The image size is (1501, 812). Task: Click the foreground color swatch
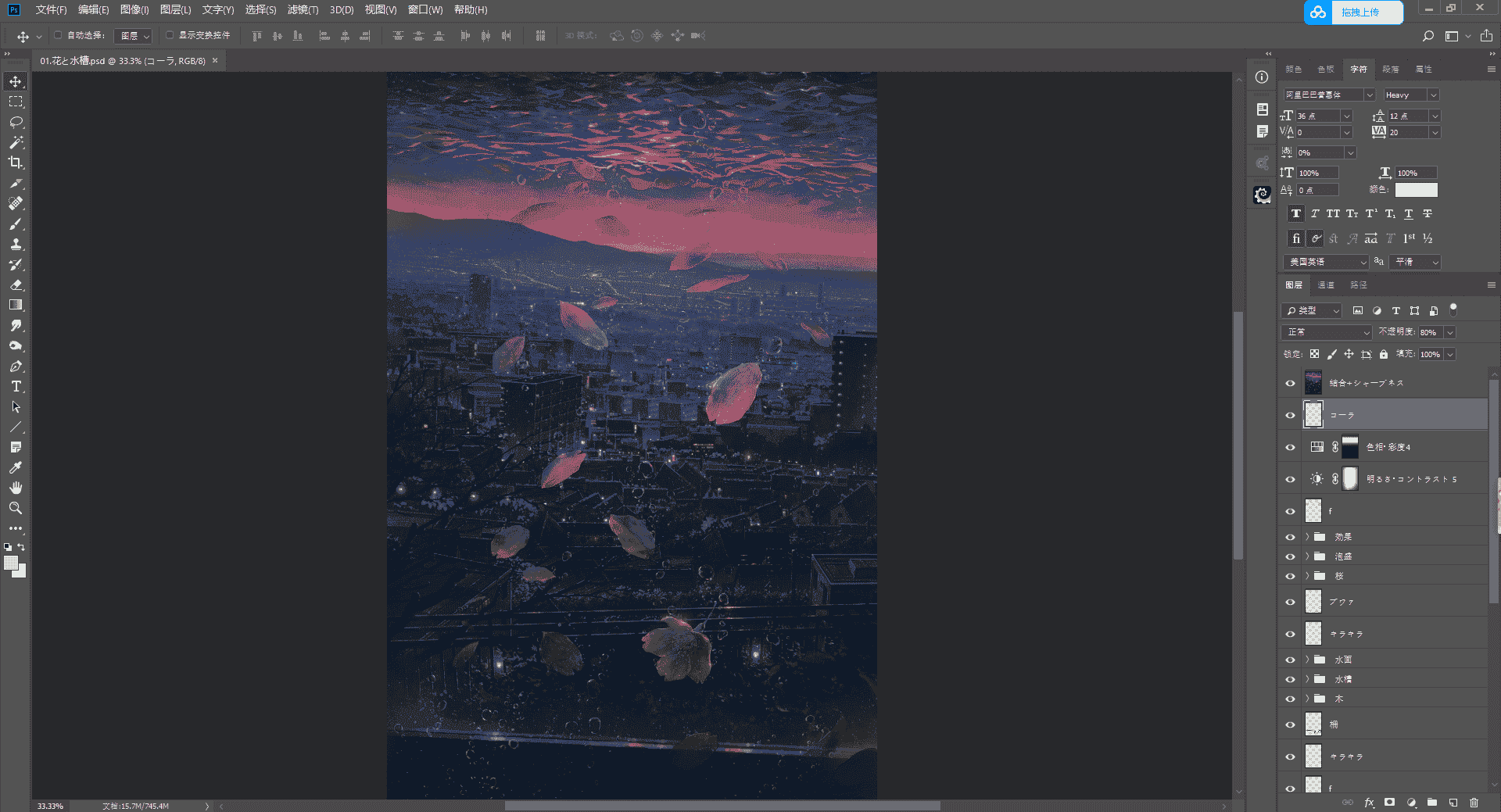pos(11,563)
